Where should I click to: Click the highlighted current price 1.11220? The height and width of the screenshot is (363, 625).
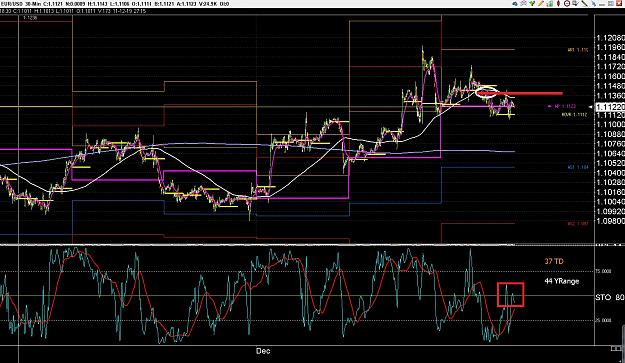pyautogui.click(x=609, y=107)
